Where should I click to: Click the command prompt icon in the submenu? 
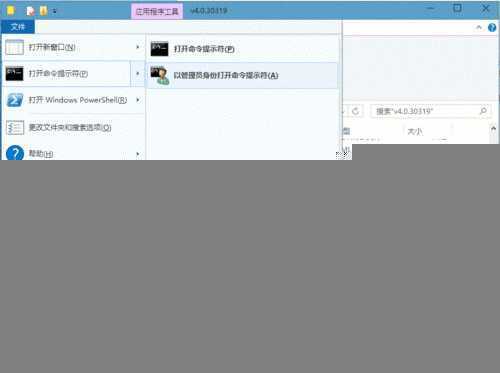point(159,49)
